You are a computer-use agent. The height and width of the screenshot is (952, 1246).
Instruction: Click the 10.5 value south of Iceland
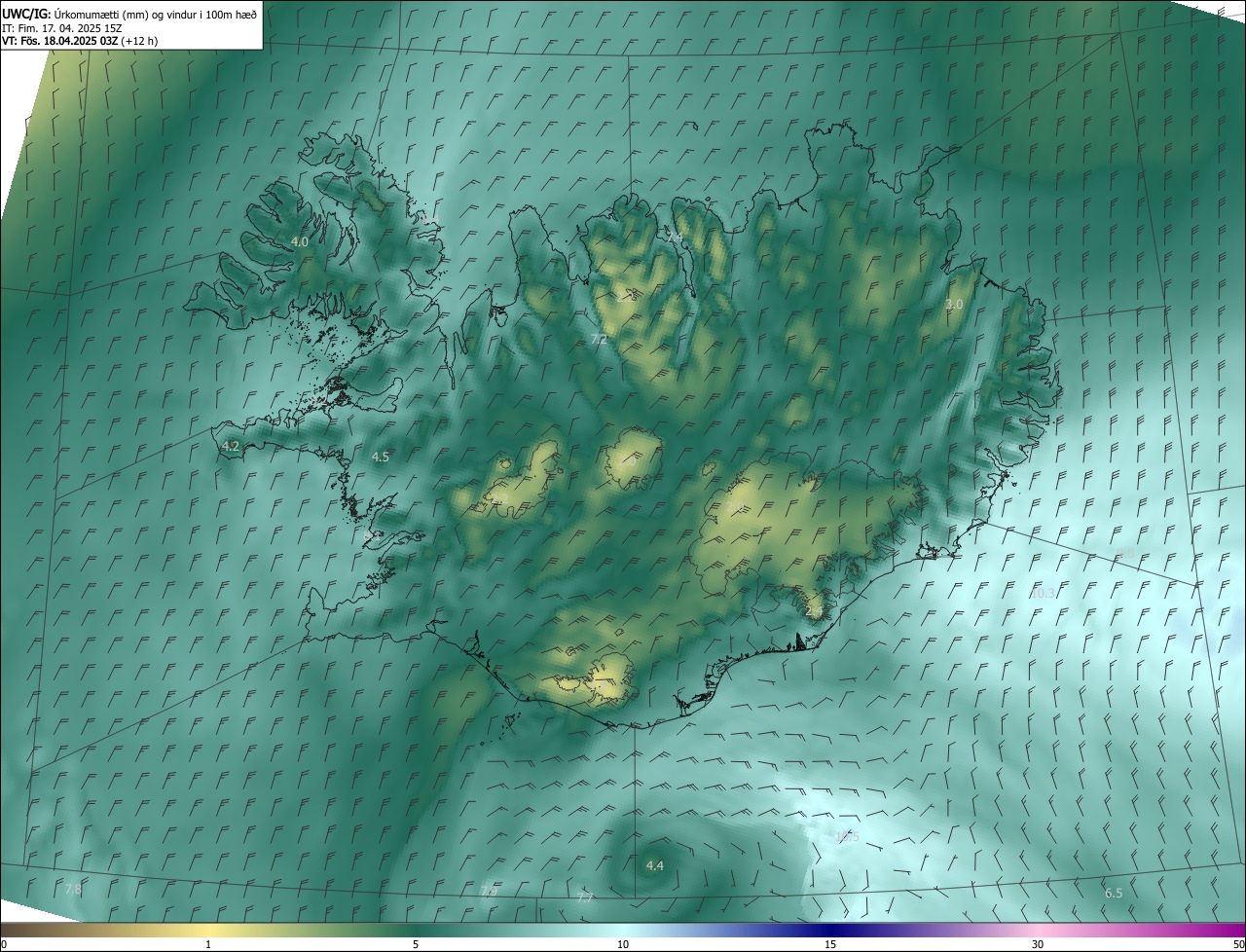point(848,836)
